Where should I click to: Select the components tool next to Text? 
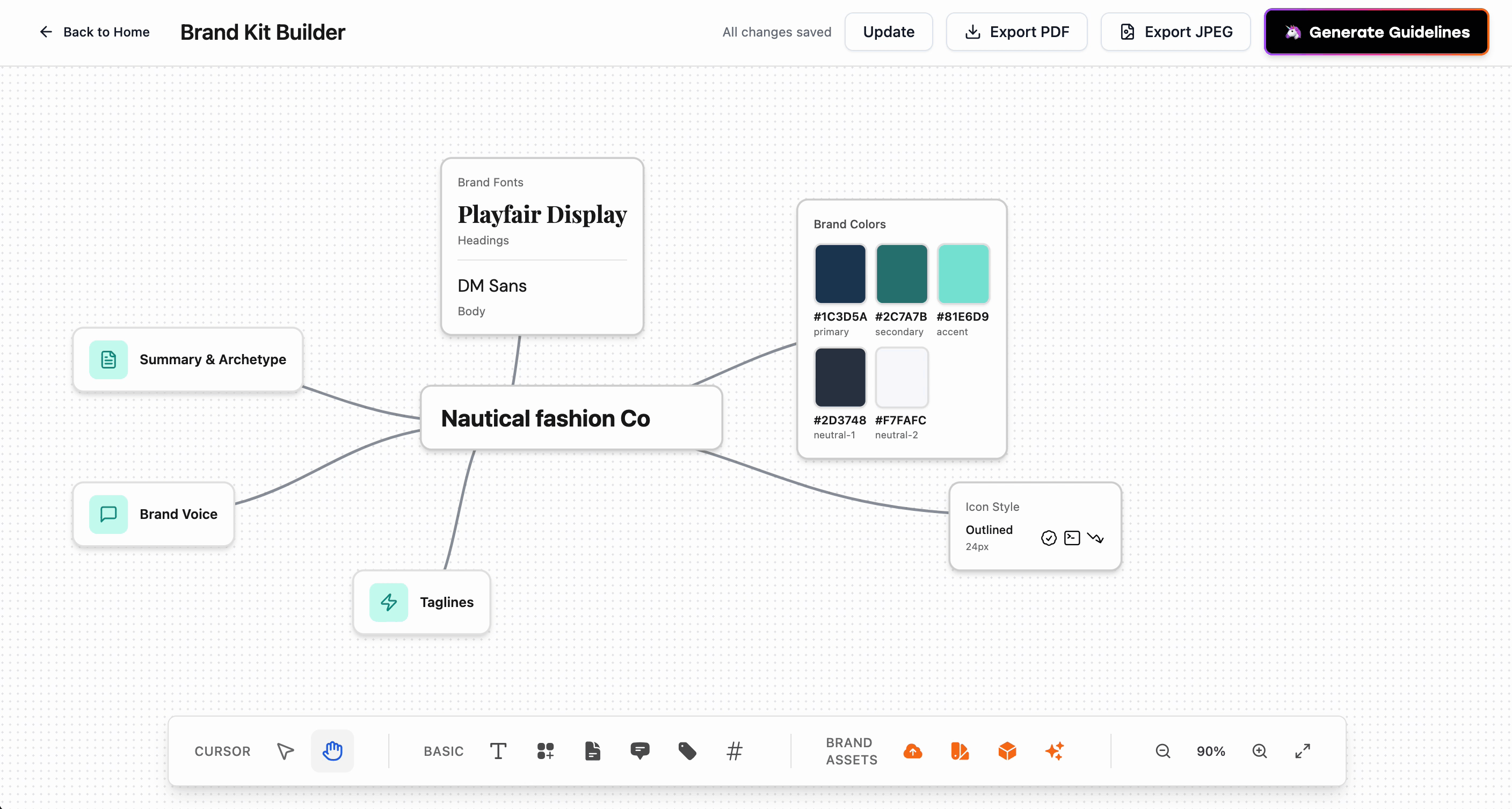[544, 751]
